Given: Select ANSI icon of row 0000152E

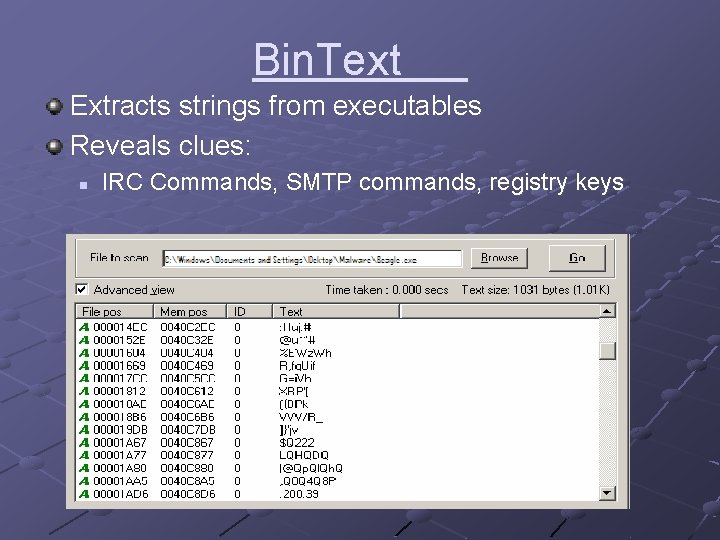Looking at the screenshot, I should click(84, 340).
